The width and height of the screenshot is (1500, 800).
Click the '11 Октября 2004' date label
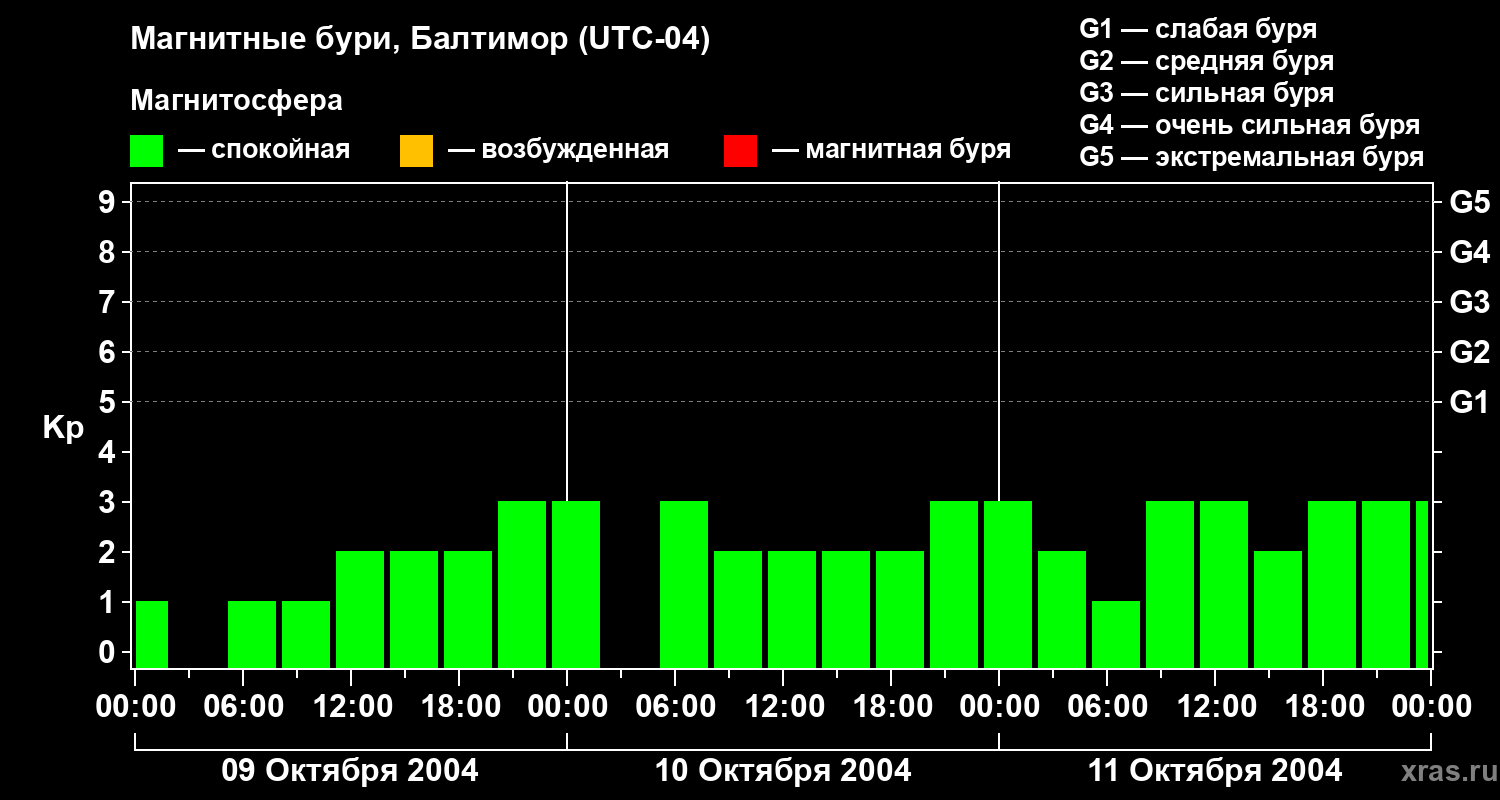tap(1215, 771)
